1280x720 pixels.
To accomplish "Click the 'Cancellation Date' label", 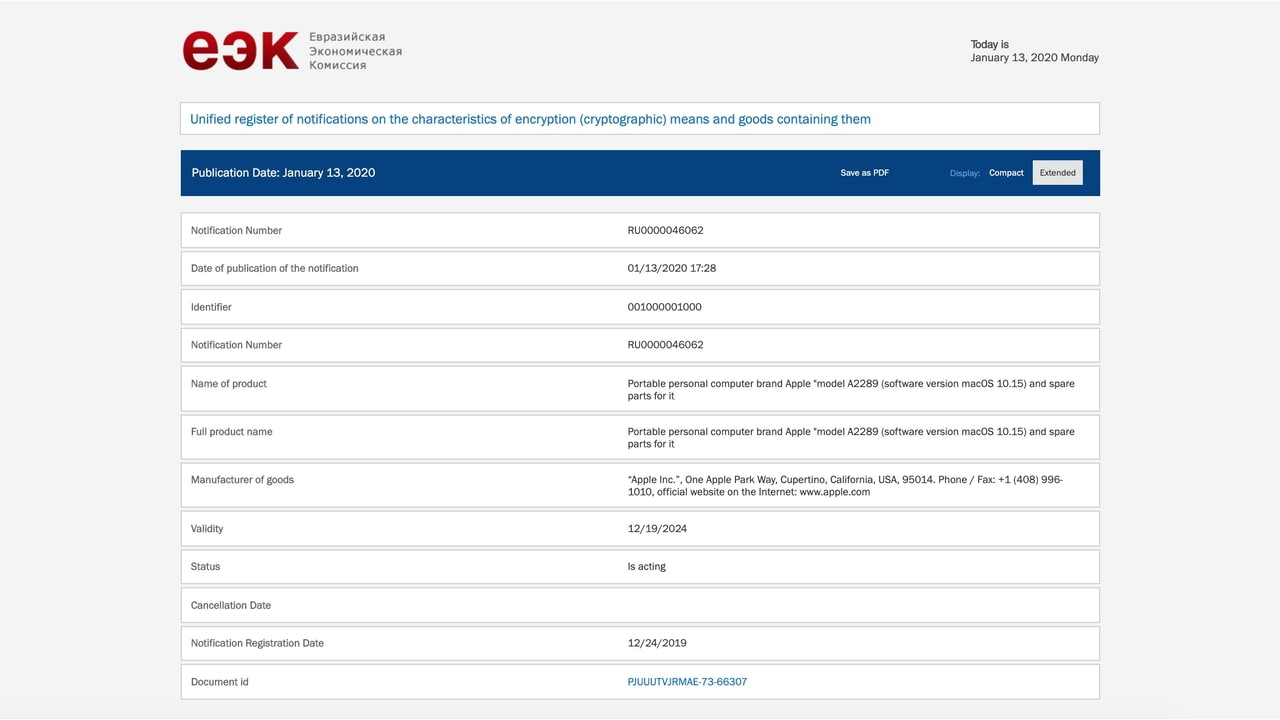I will [x=231, y=606].
